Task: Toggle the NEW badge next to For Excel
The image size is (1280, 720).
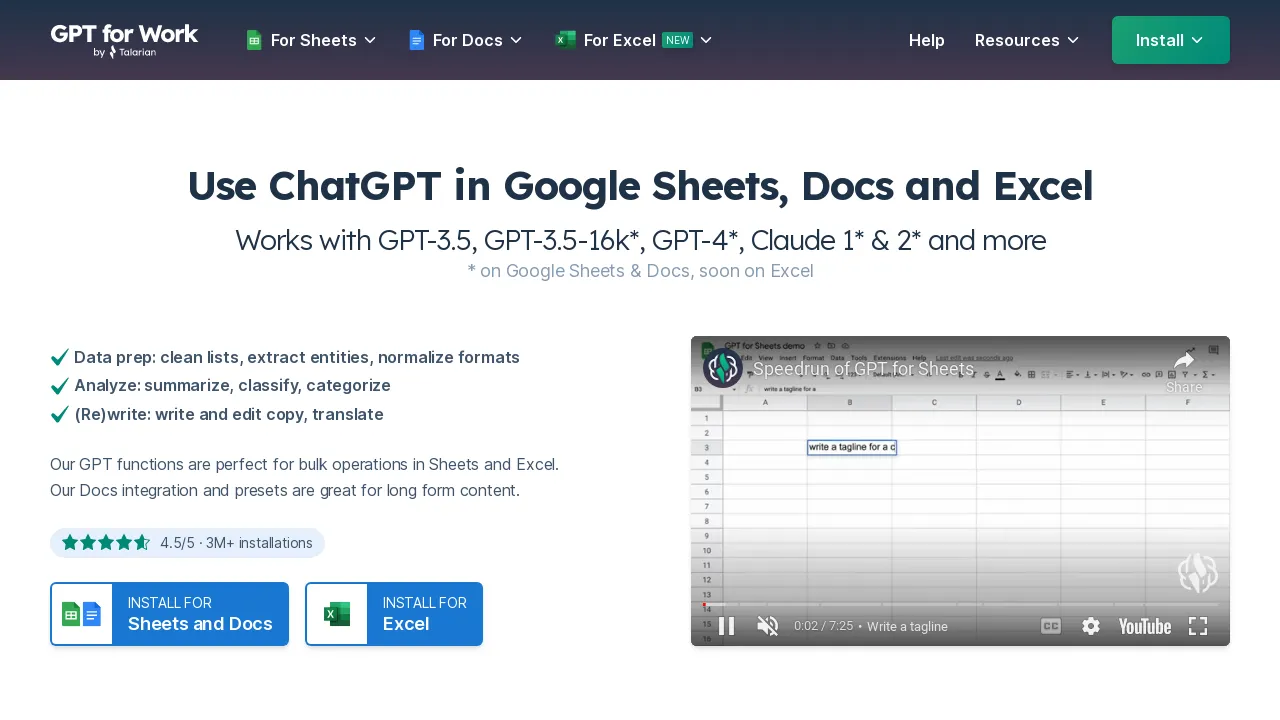Action: point(678,40)
